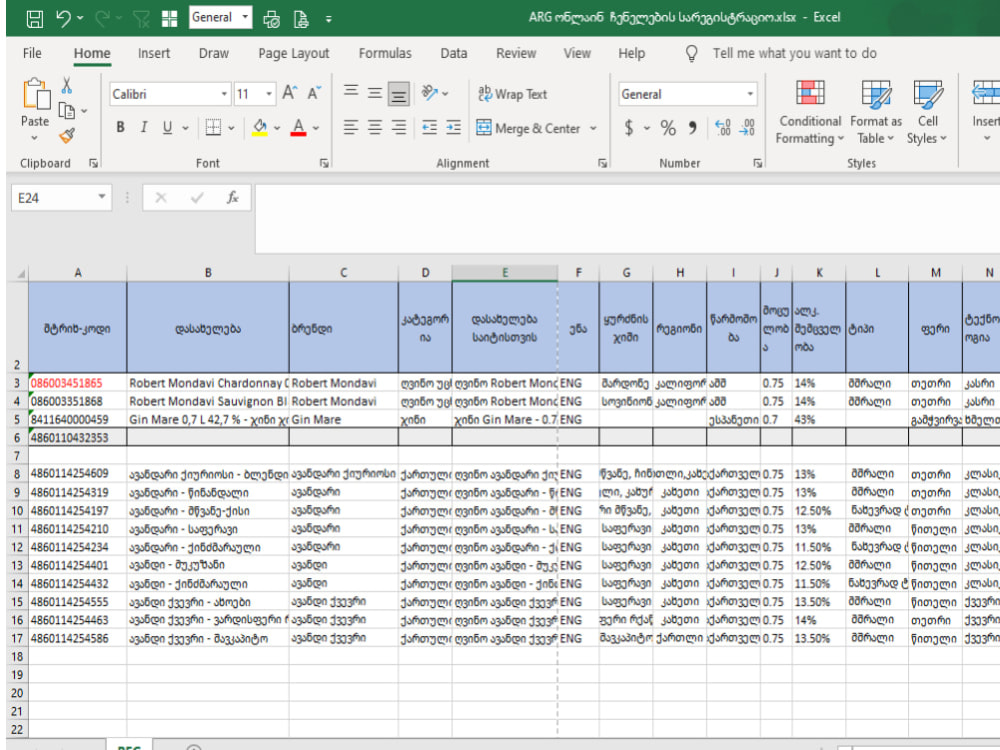Click the Orientation text angle icon
The height and width of the screenshot is (750, 1000).
429,93
